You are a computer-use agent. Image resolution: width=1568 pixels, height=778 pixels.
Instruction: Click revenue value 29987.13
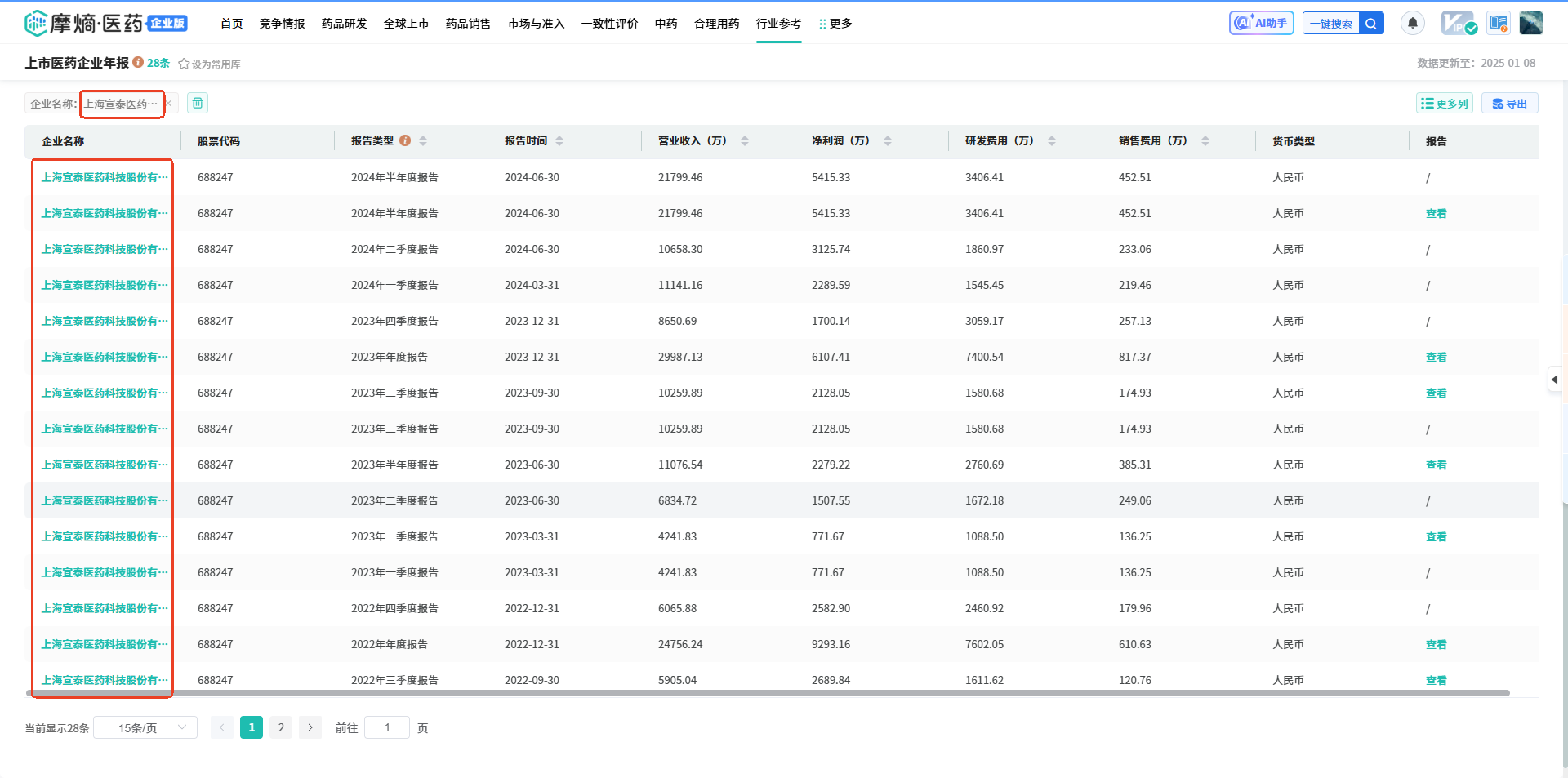click(x=680, y=357)
